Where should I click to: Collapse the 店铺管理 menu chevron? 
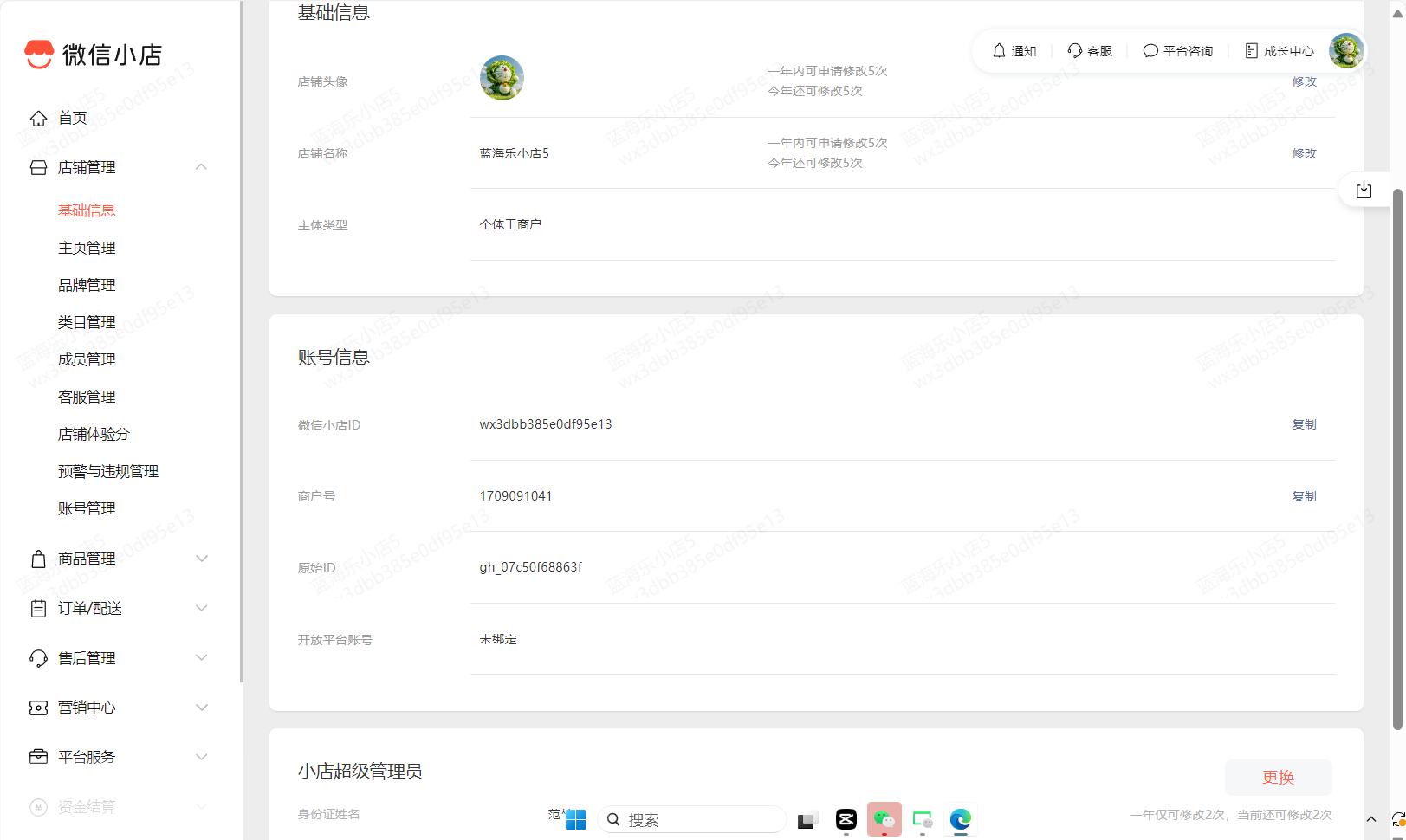point(201,166)
